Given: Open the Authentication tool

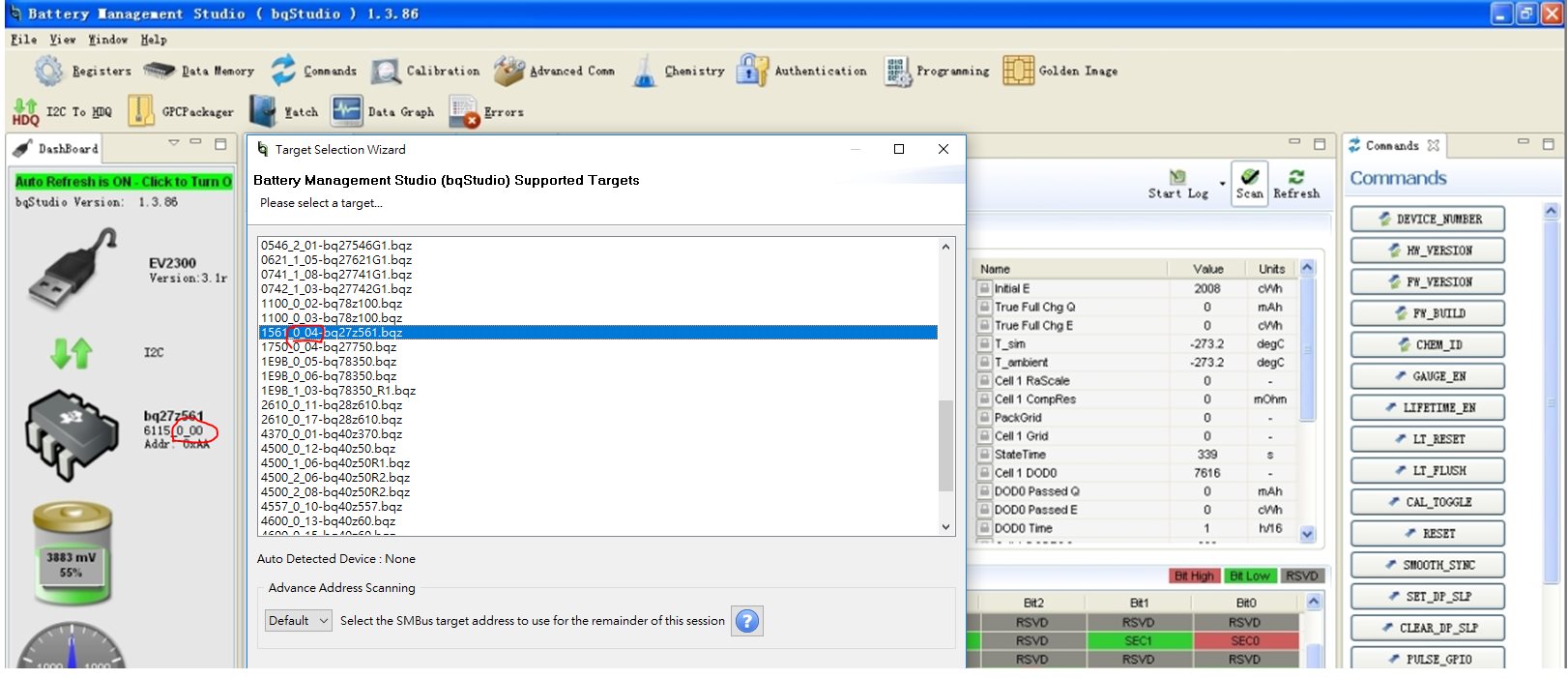Looking at the screenshot, I should tap(802, 71).
